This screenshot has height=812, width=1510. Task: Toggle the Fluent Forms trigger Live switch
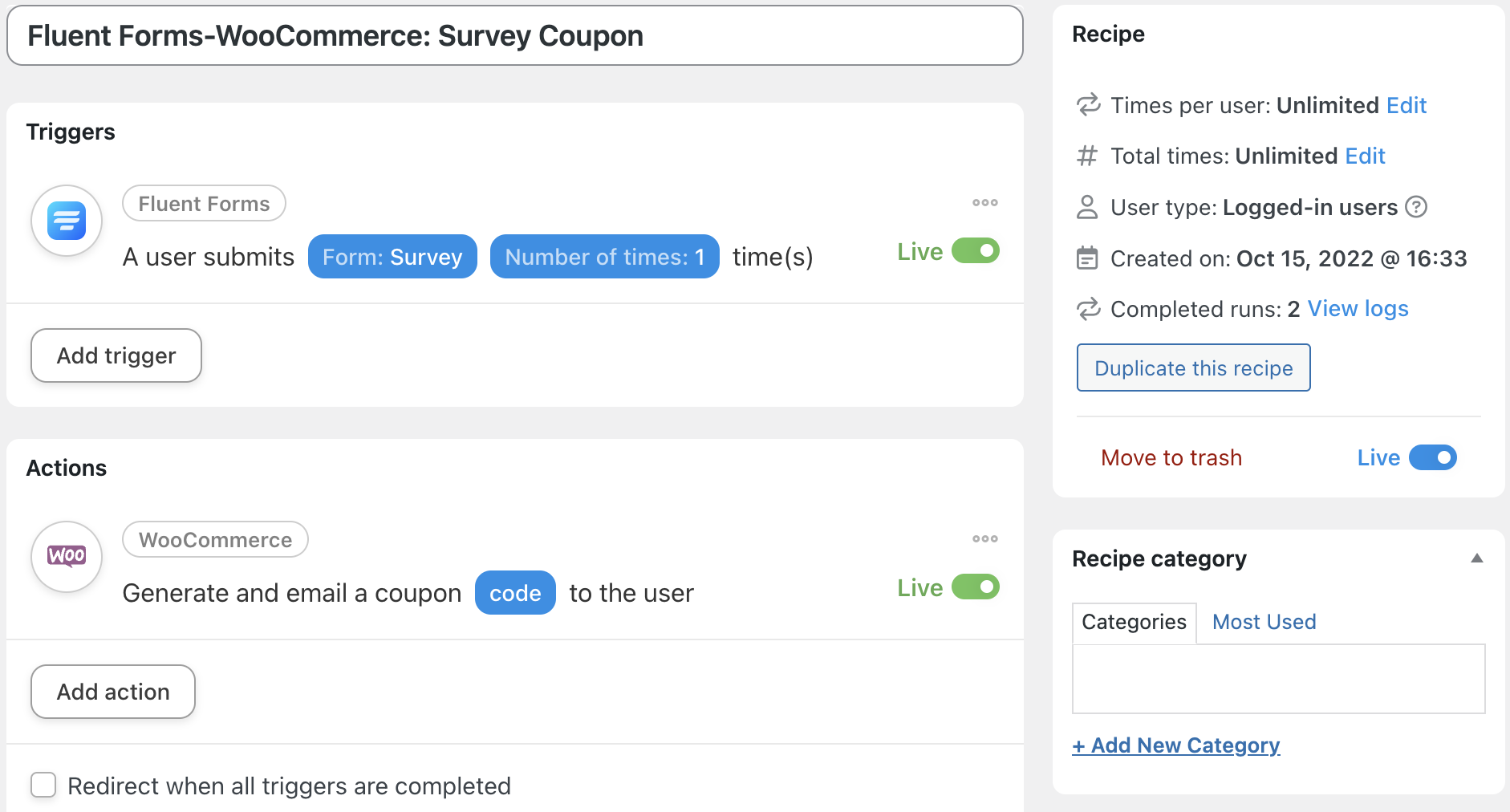pos(976,251)
